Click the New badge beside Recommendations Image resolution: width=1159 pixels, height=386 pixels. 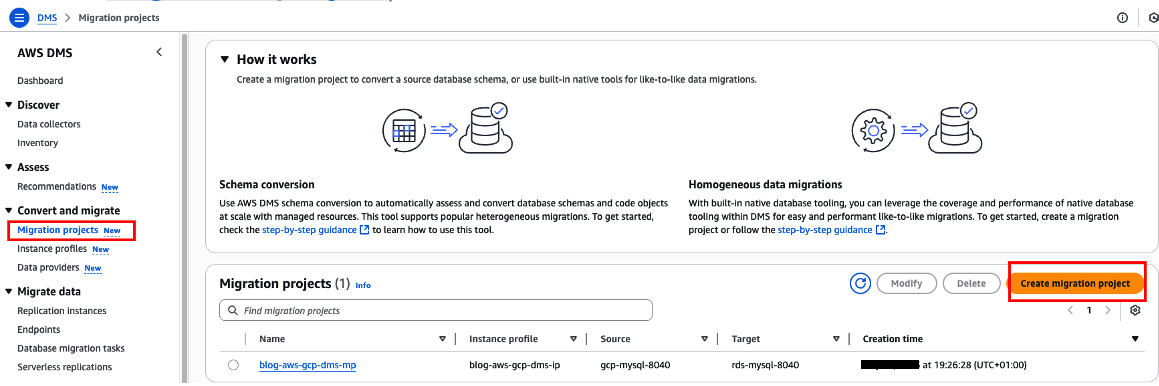point(109,187)
